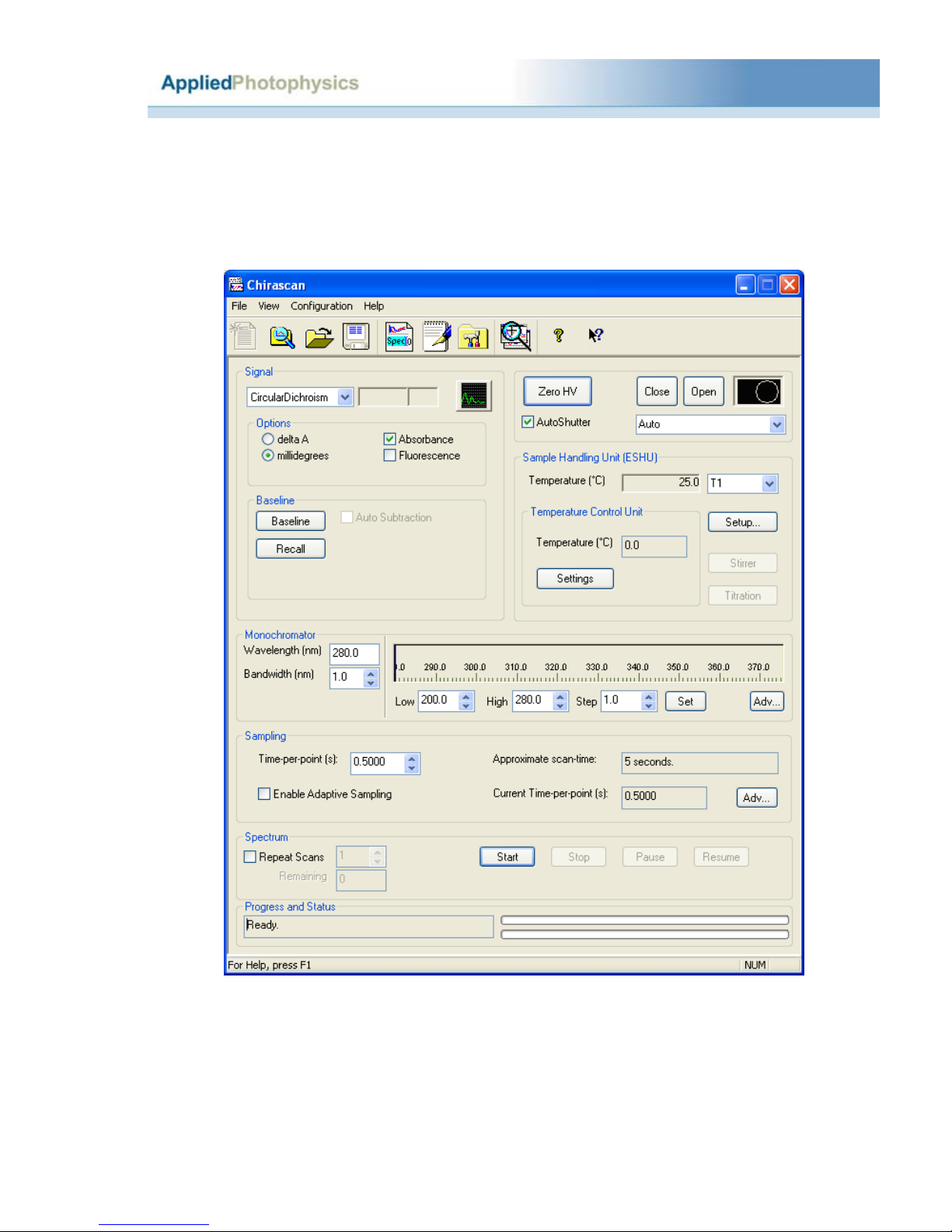Screen dimensions: 952x1232
Task: Click the Bandwidth (nm) input field
Action: tap(347, 678)
